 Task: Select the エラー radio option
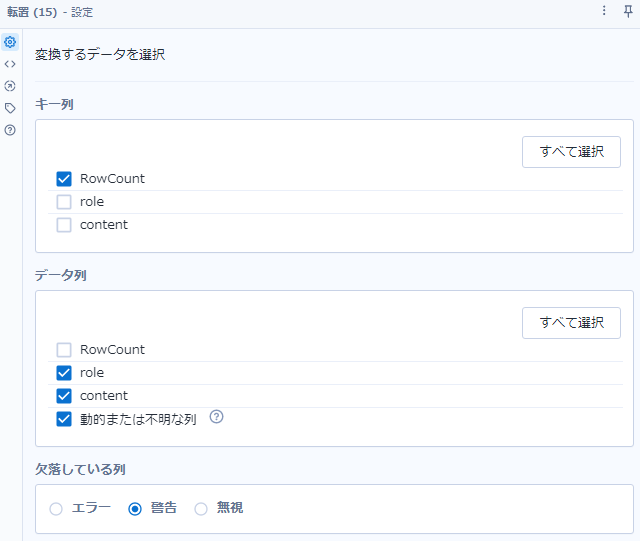[x=56, y=509]
